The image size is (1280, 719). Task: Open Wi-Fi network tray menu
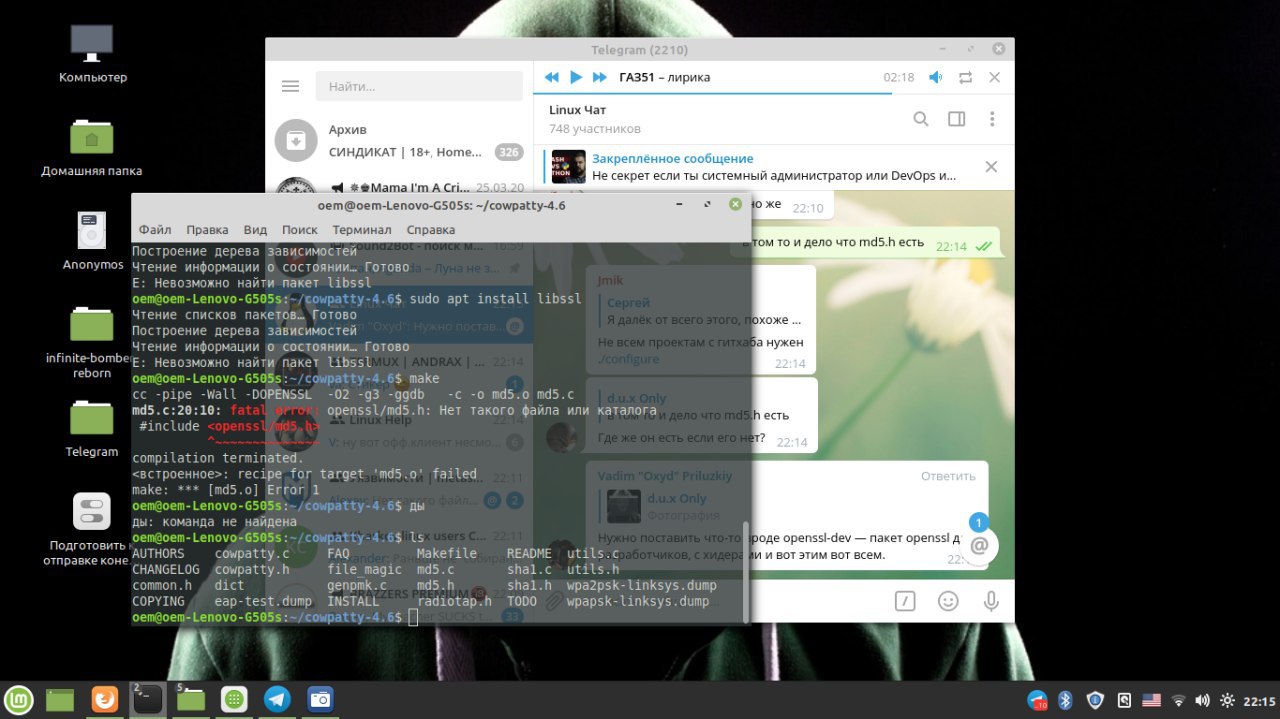(1179, 700)
